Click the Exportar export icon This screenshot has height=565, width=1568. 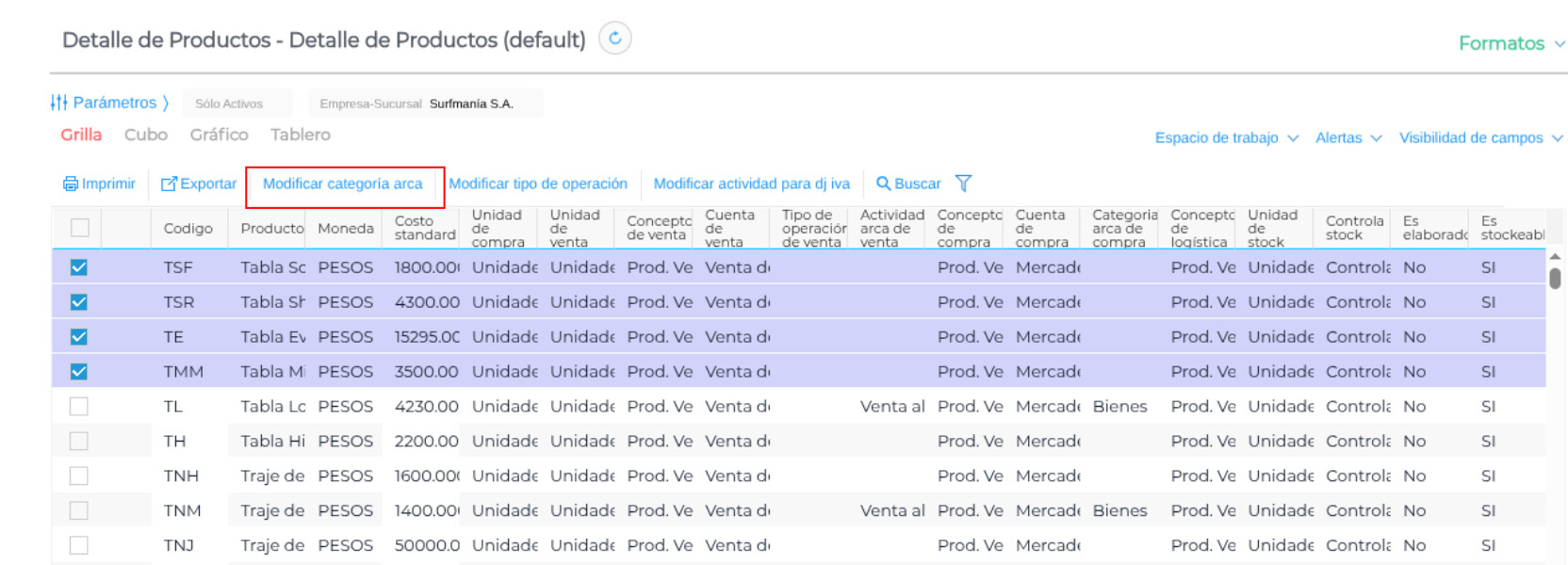pyautogui.click(x=169, y=184)
